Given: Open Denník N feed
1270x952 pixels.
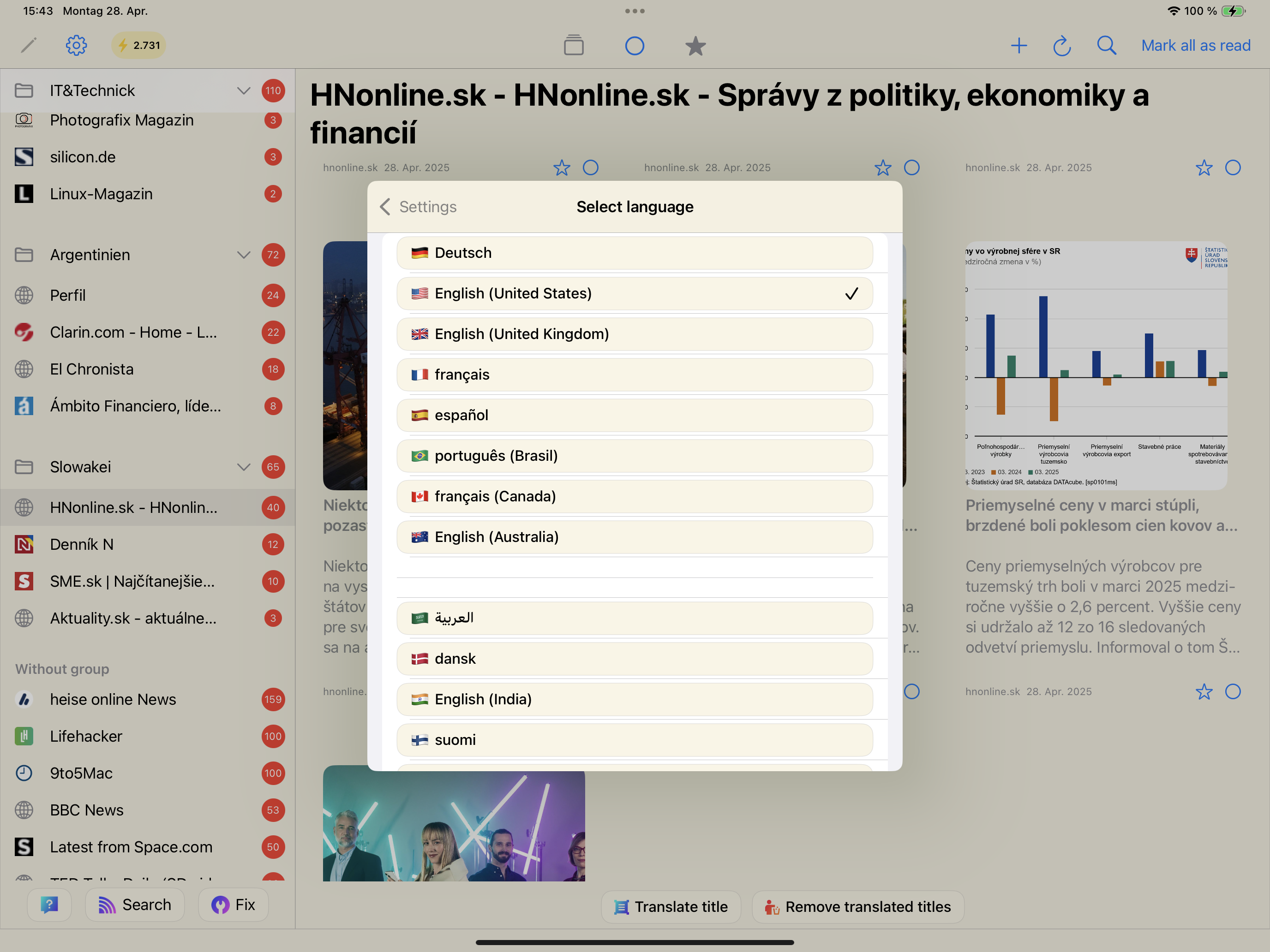Looking at the screenshot, I should point(148,545).
